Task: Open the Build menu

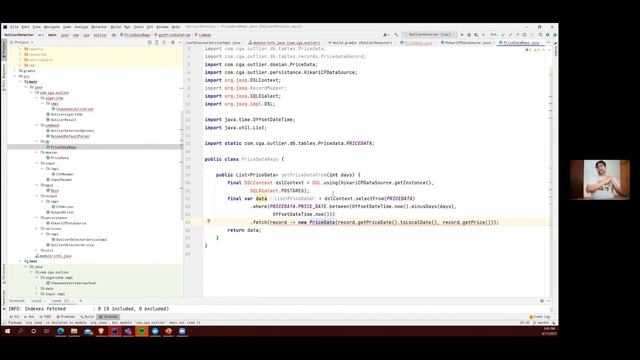Action: [x=116, y=27]
